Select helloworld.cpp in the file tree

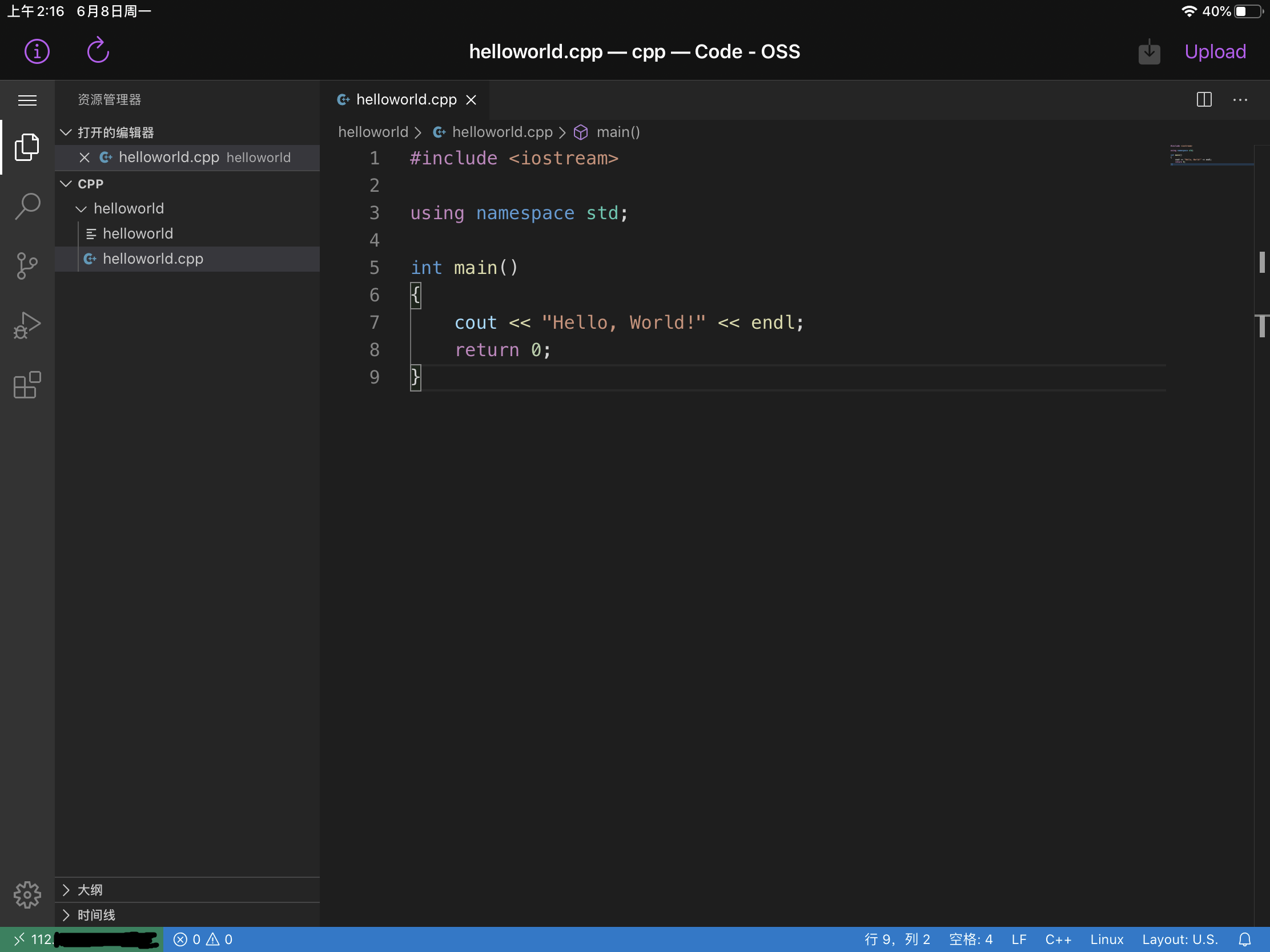(x=187, y=259)
